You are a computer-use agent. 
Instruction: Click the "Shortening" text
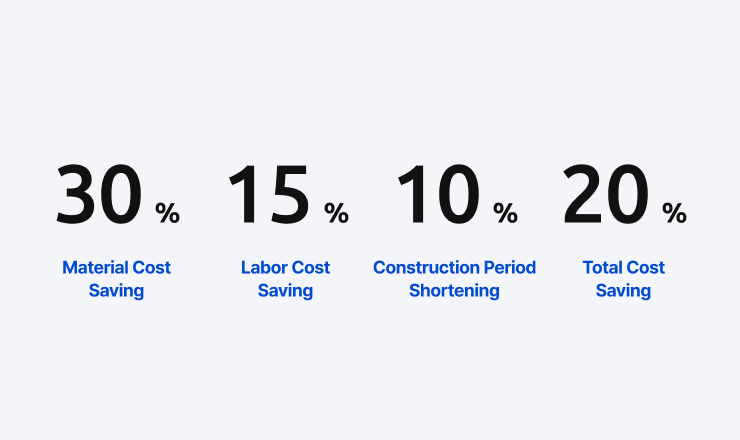[x=454, y=291]
